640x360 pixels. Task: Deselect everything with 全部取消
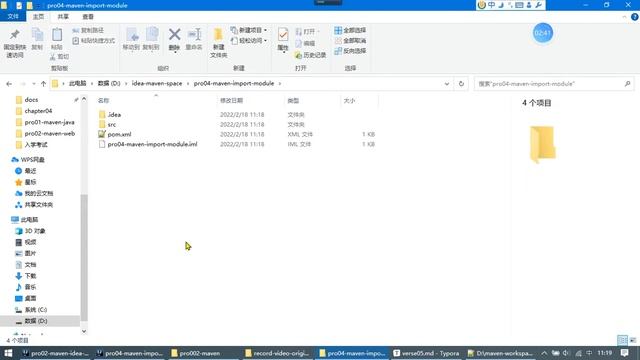click(350, 41)
